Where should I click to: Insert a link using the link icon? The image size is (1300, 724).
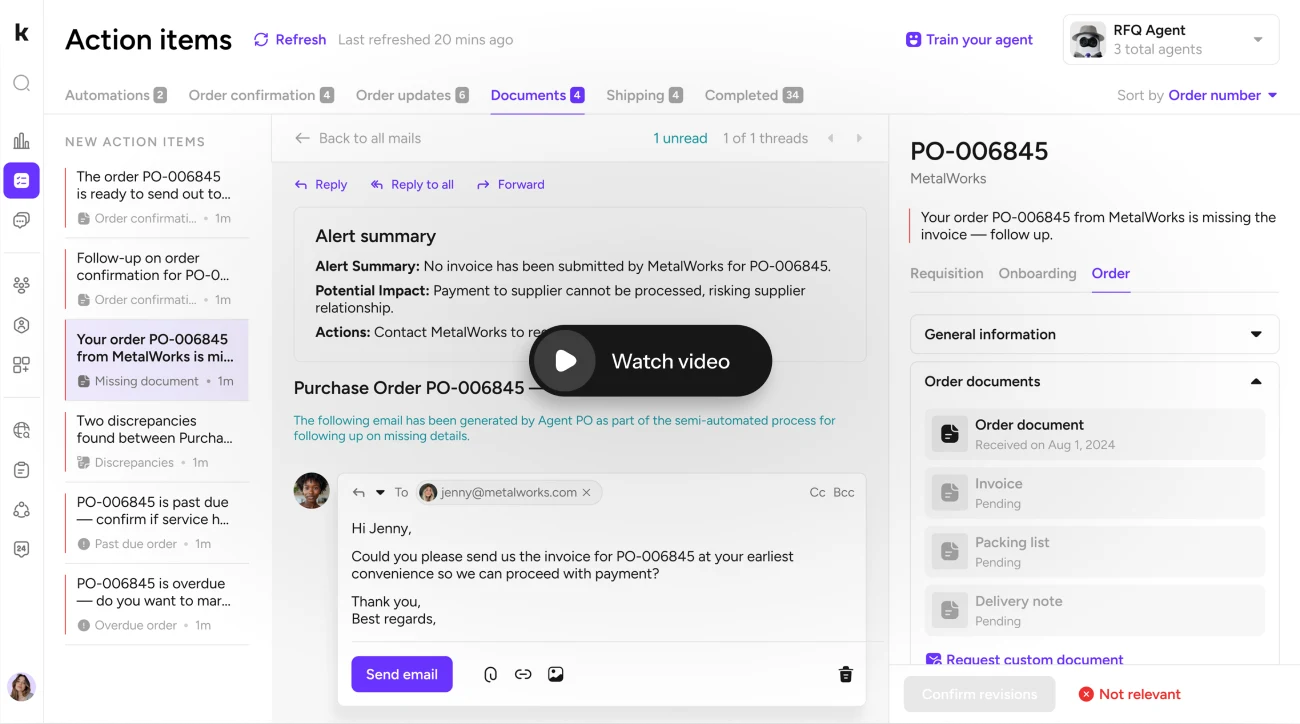point(523,674)
